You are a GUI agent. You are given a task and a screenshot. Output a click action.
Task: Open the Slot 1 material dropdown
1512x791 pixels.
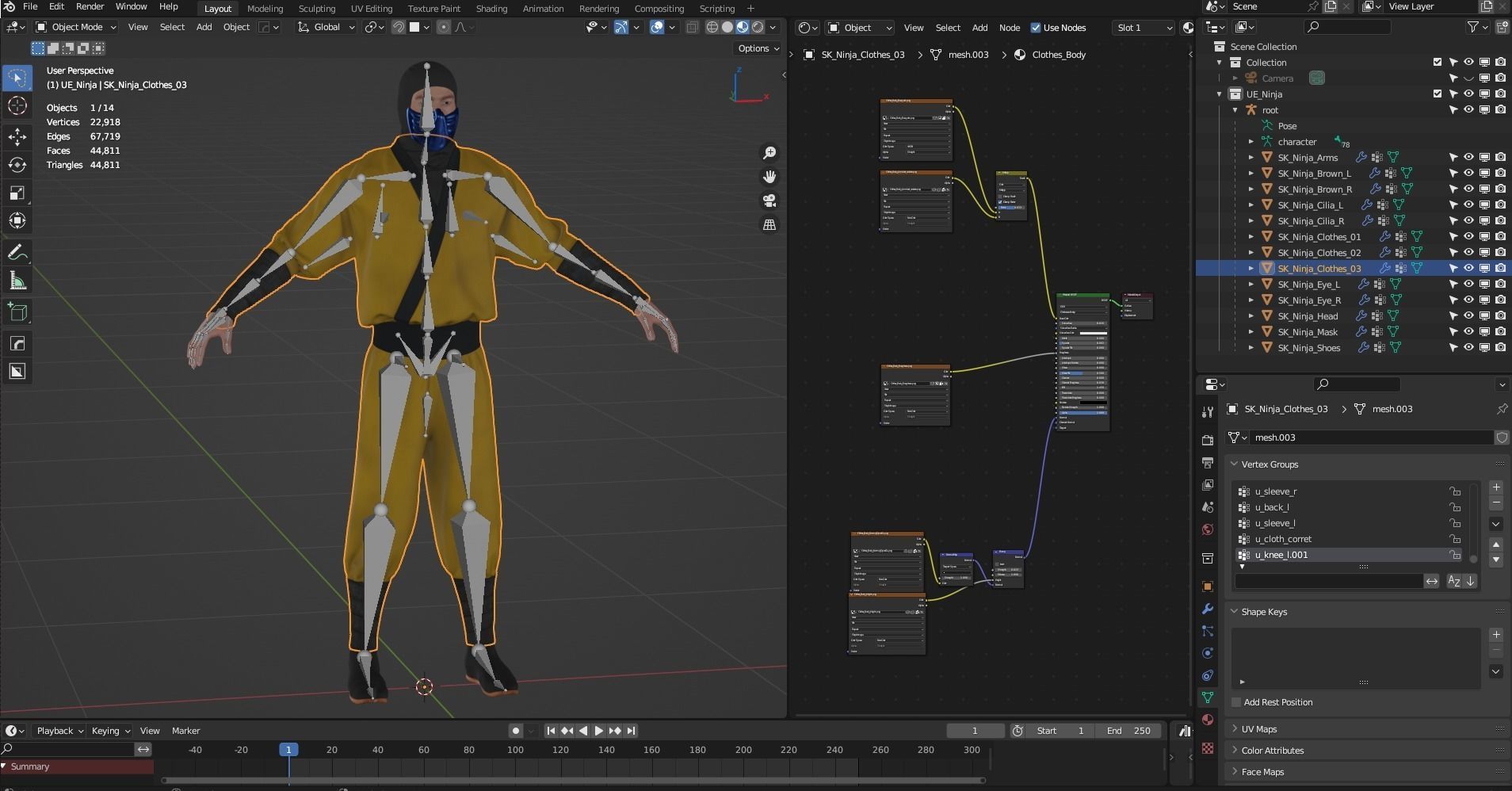click(1143, 28)
